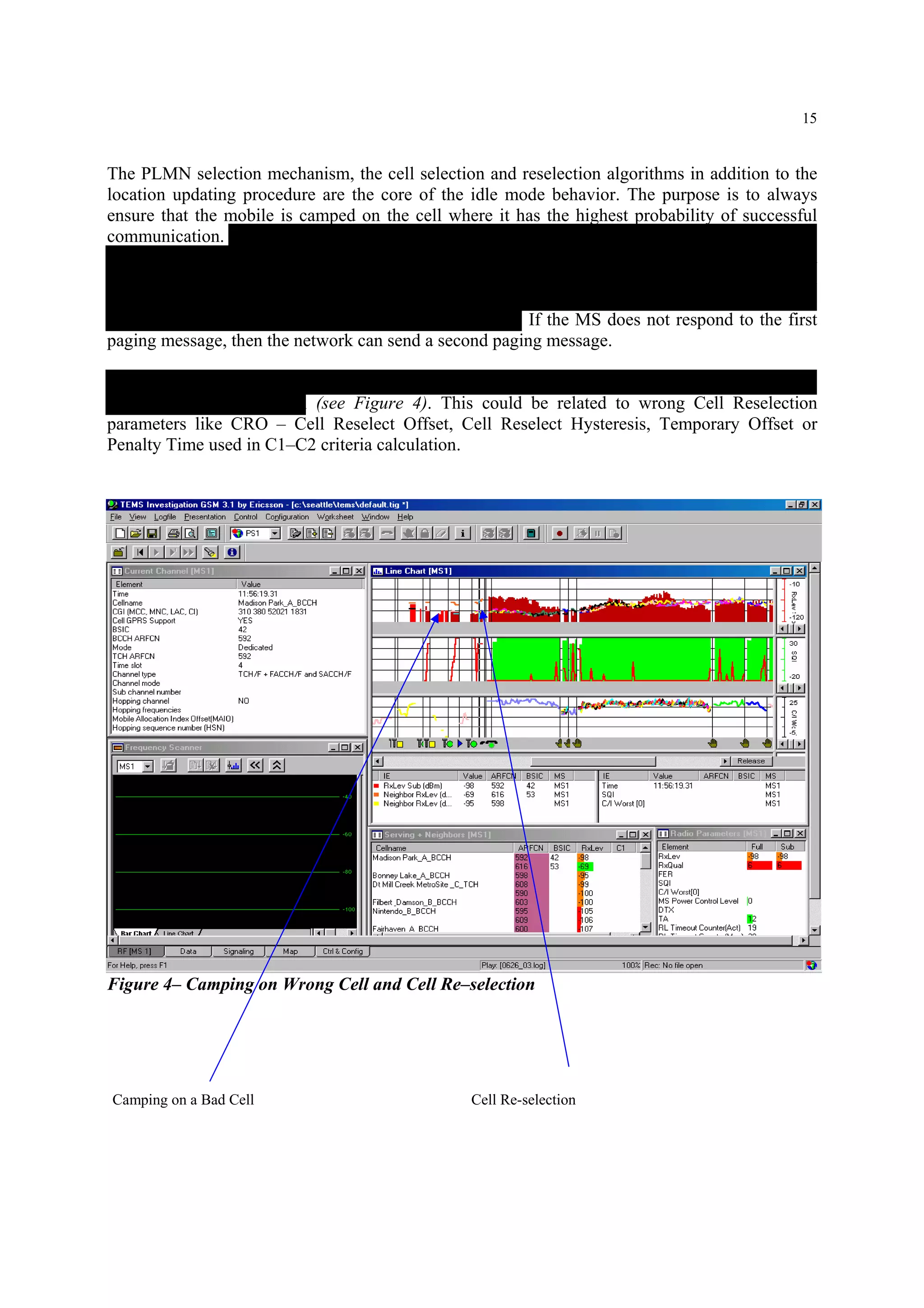Screen dimensions: 924x1308
Task: Open the Control menu
Action: coord(245,517)
